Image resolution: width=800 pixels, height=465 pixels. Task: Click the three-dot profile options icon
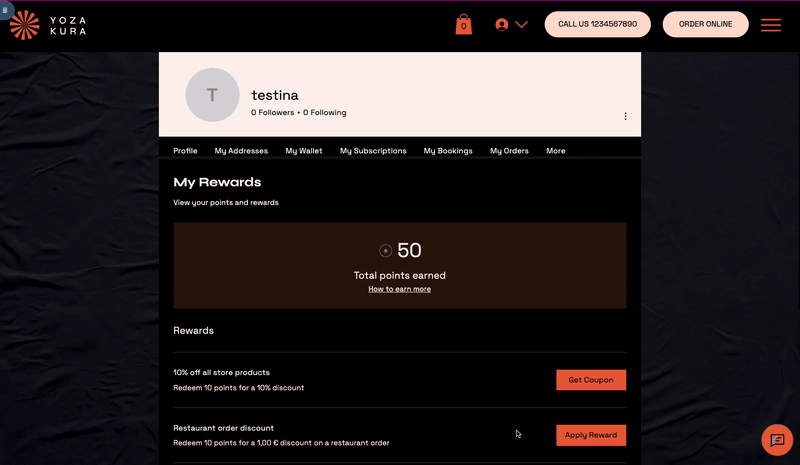coord(626,116)
